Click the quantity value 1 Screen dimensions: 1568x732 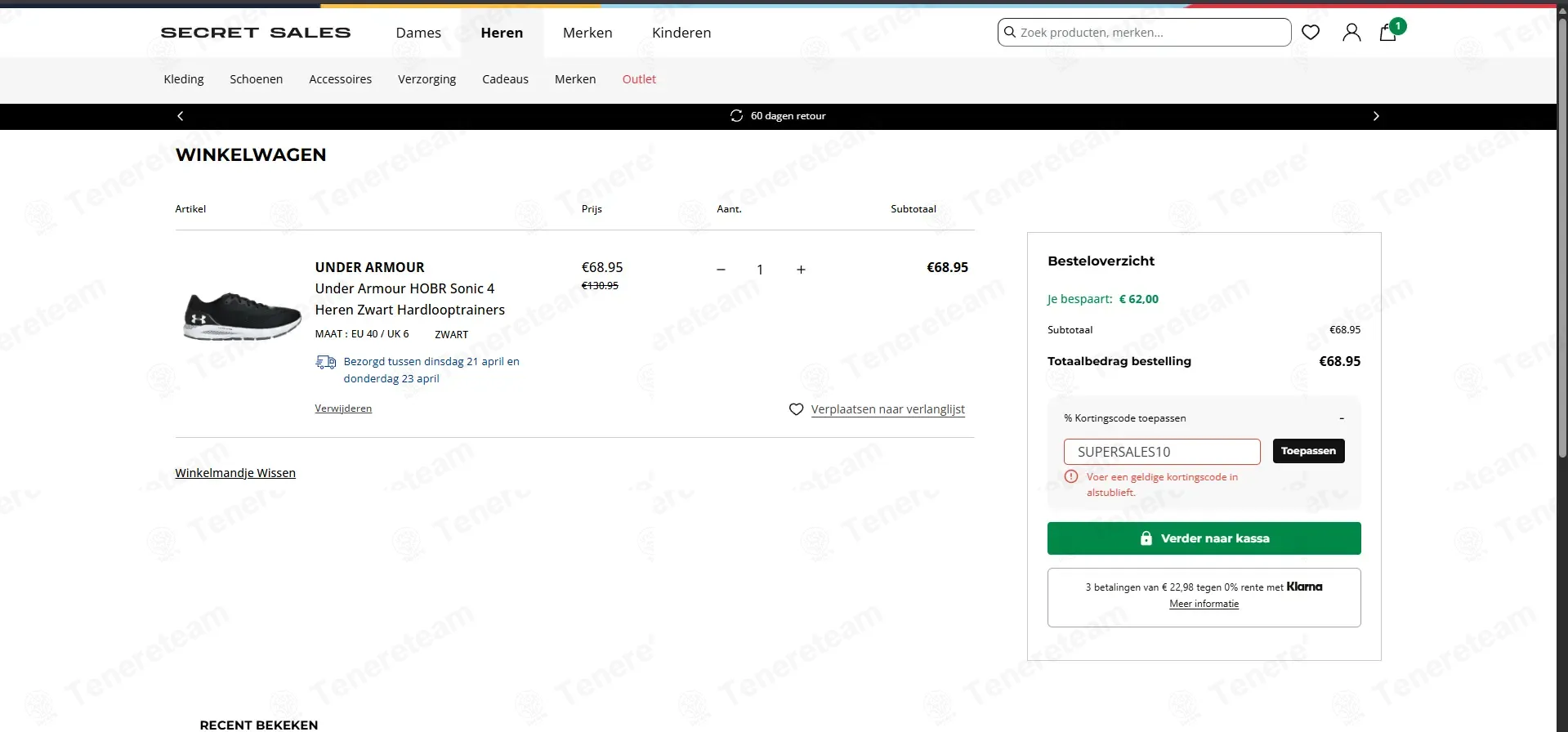(760, 270)
